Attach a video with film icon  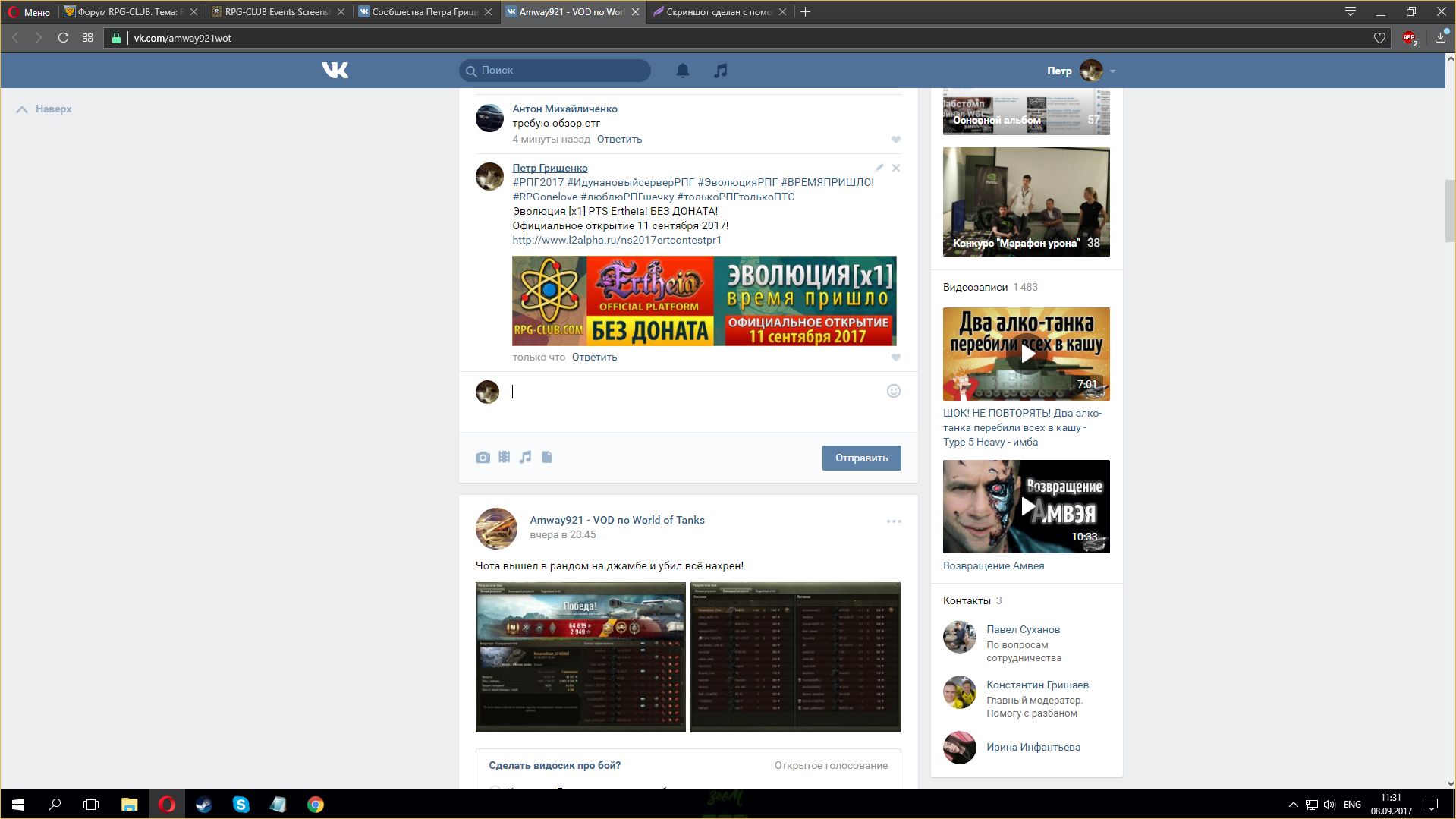click(504, 458)
